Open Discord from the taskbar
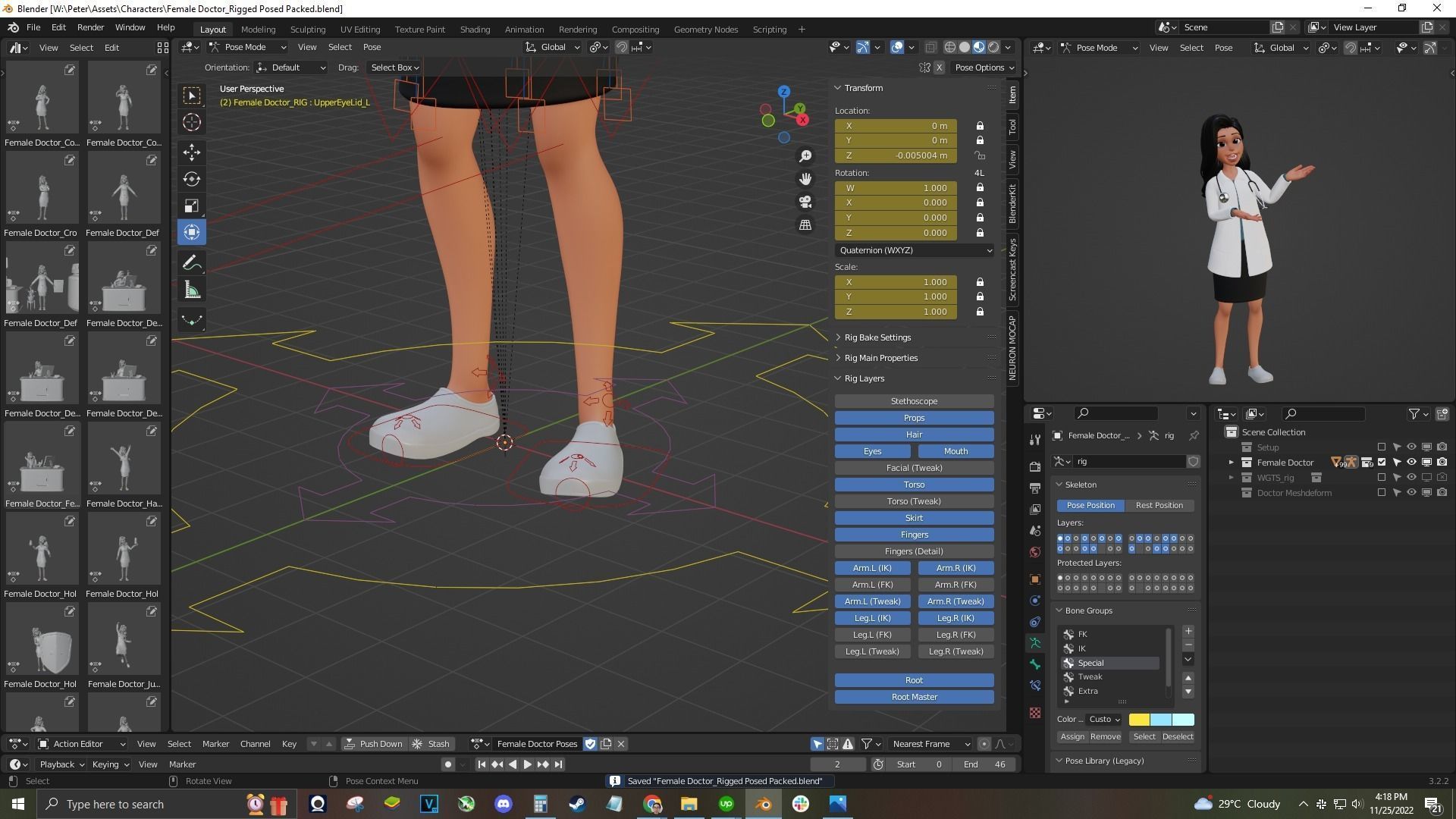The width and height of the screenshot is (1456, 819). [x=504, y=804]
